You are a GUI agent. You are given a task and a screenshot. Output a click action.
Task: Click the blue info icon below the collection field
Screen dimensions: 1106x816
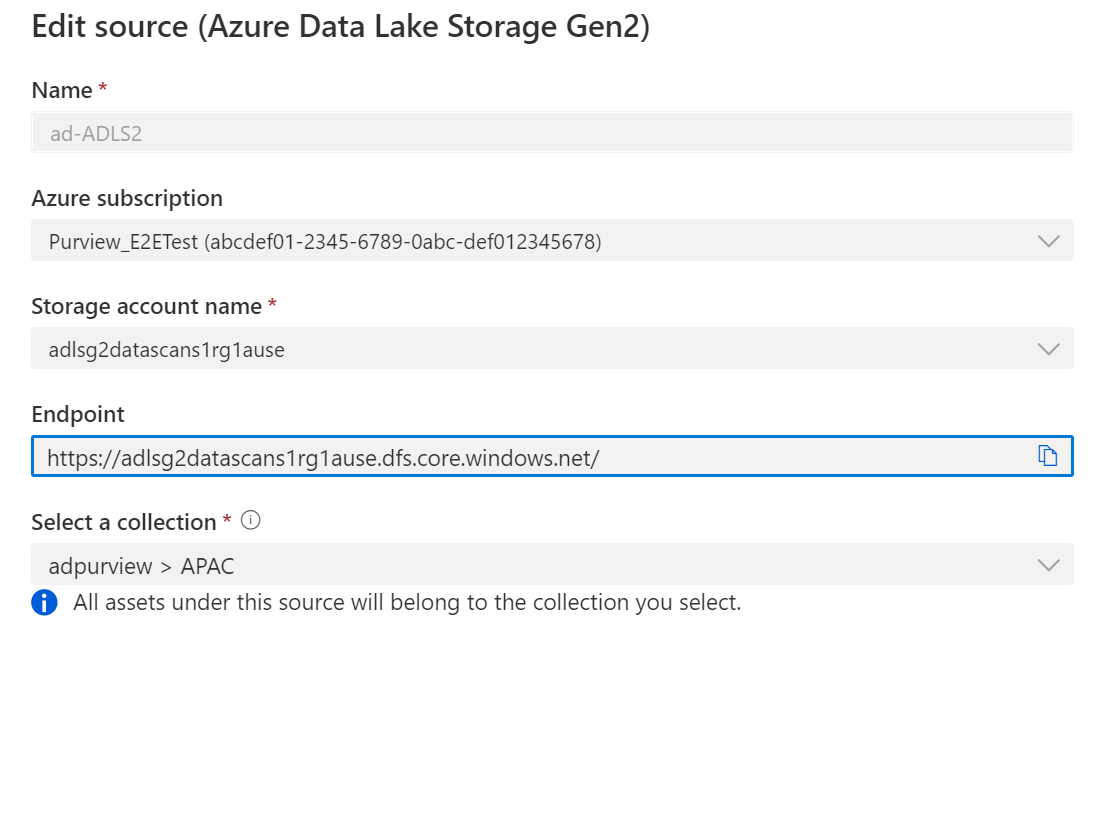pos(43,602)
